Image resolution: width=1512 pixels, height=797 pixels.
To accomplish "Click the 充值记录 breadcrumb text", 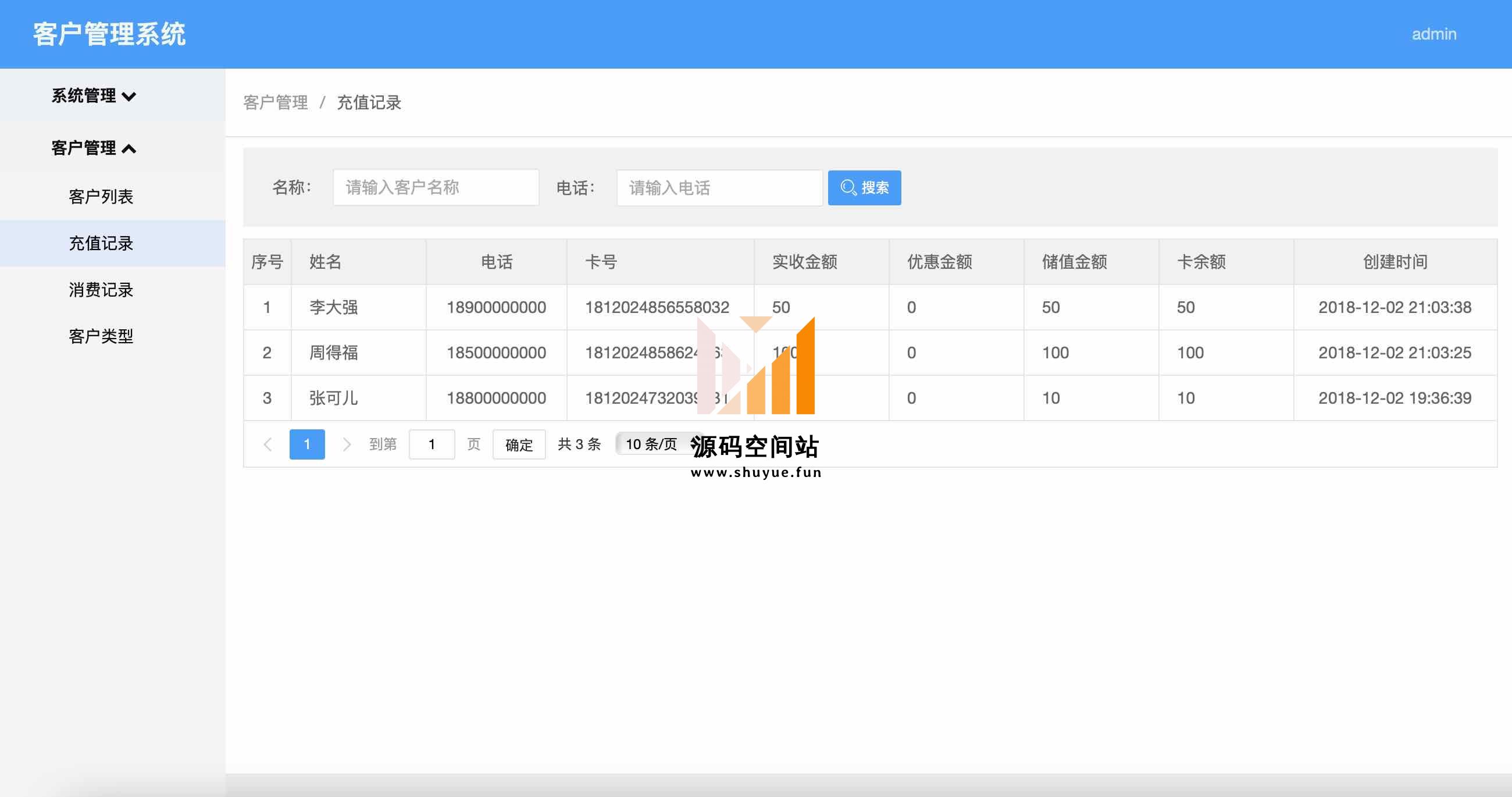I will (x=369, y=103).
